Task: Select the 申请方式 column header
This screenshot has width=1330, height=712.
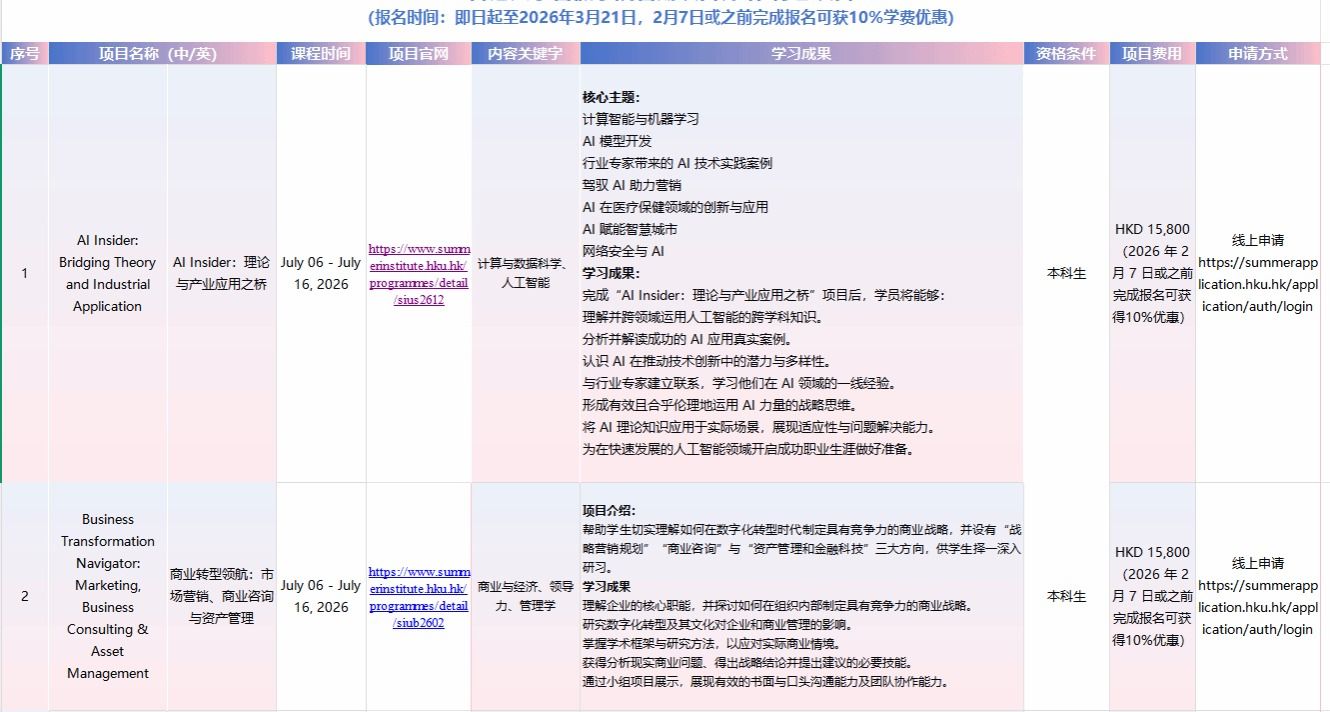Action: (1258, 54)
